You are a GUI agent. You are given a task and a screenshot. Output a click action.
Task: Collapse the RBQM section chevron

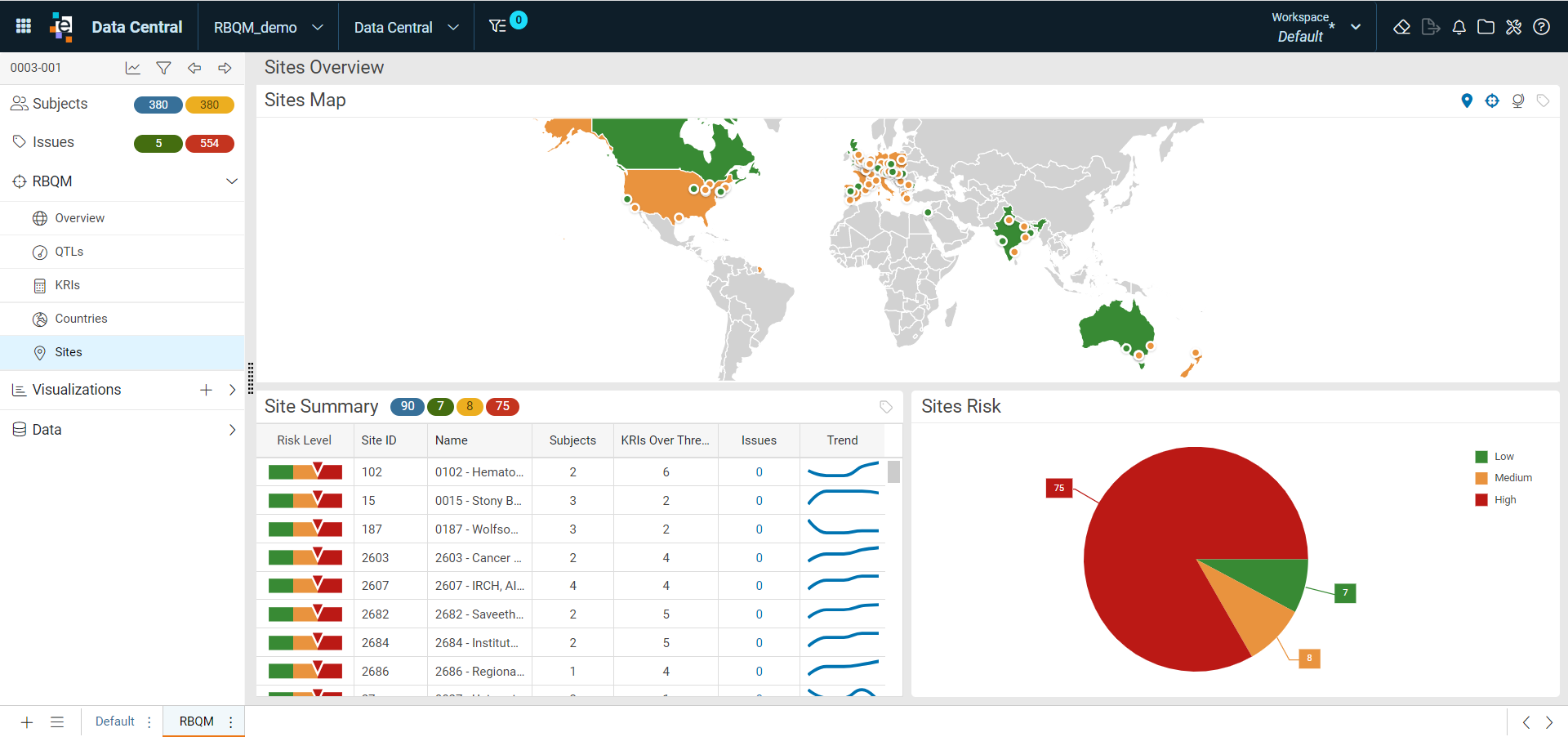point(232,181)
